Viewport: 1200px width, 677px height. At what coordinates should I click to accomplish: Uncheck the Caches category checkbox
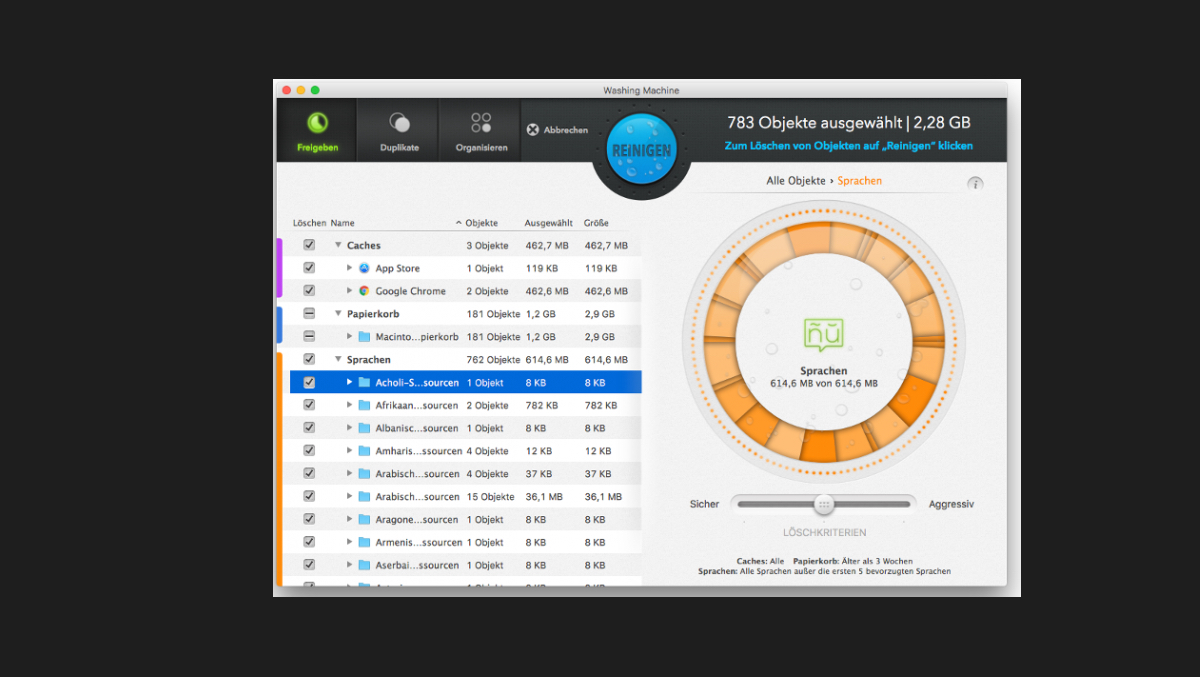[309, 245]
